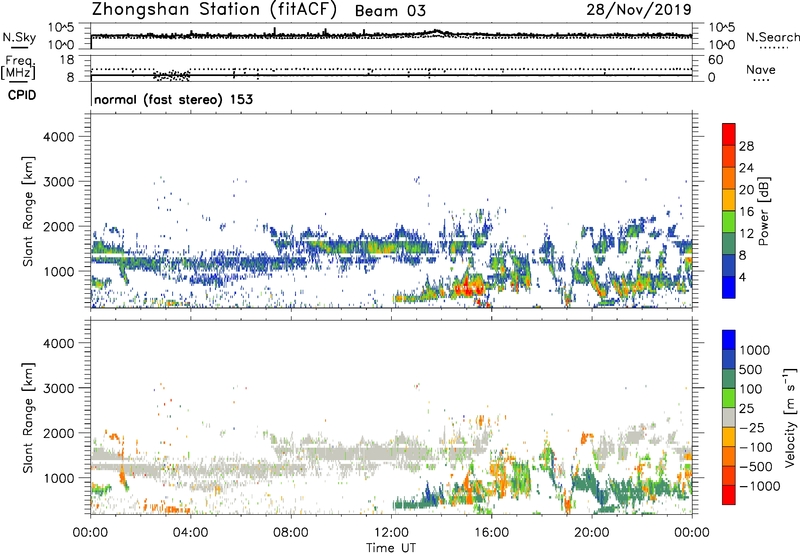Viewport: 800px width, 554px height.
Task: Pick the gray segment of Velocity colorbar
Action: pos(729,417)
